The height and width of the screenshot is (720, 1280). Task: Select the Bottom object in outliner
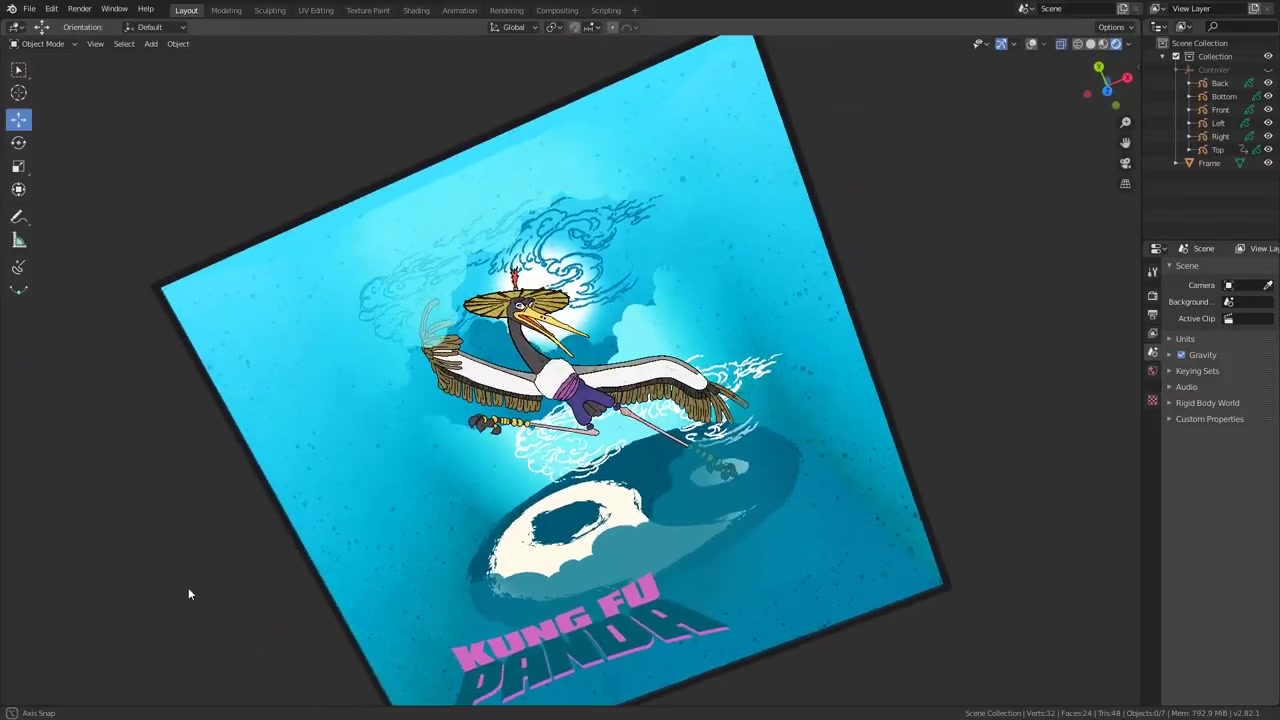tap(1224, 97)
